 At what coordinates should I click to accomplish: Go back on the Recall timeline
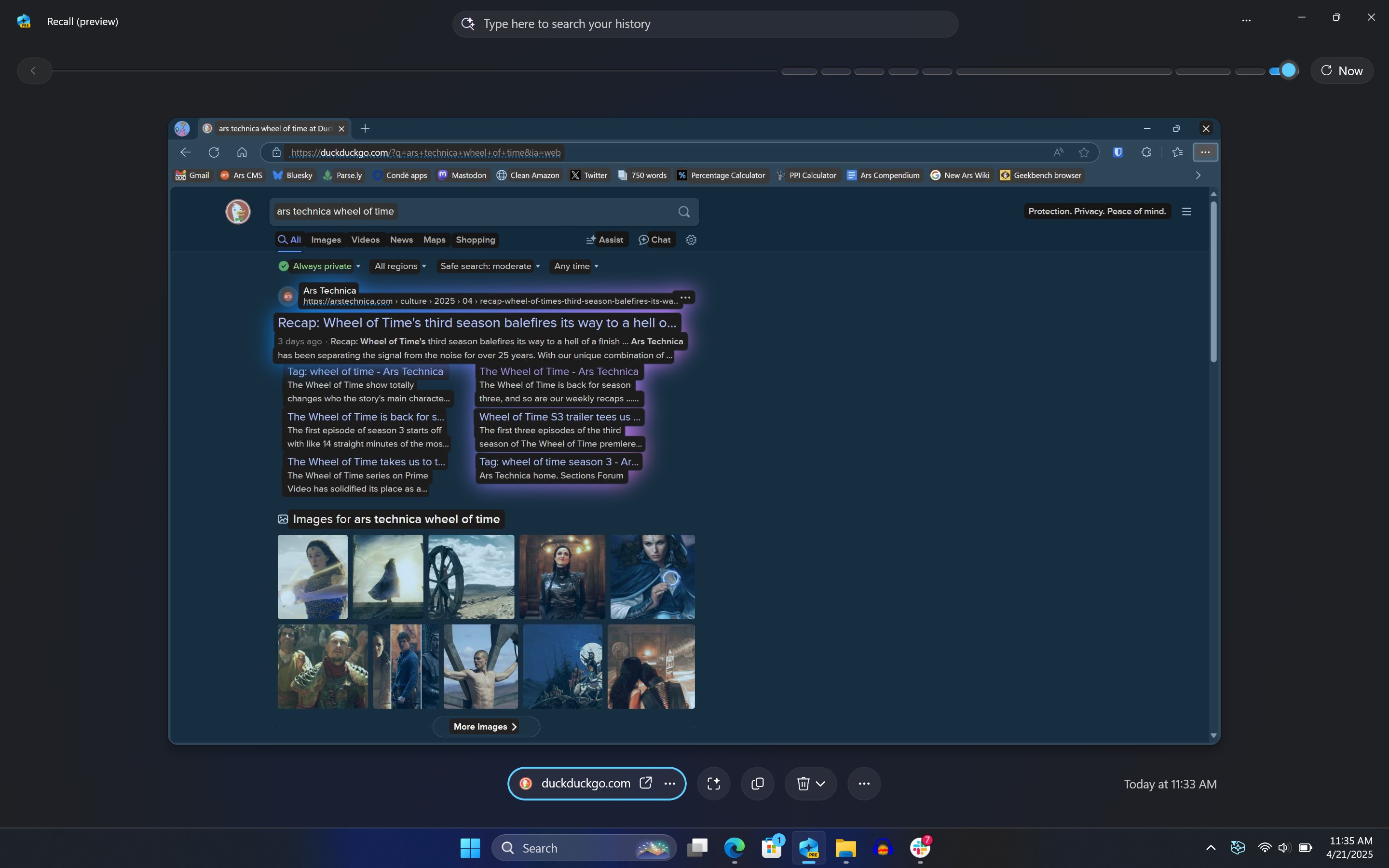[x=33, y=70]
